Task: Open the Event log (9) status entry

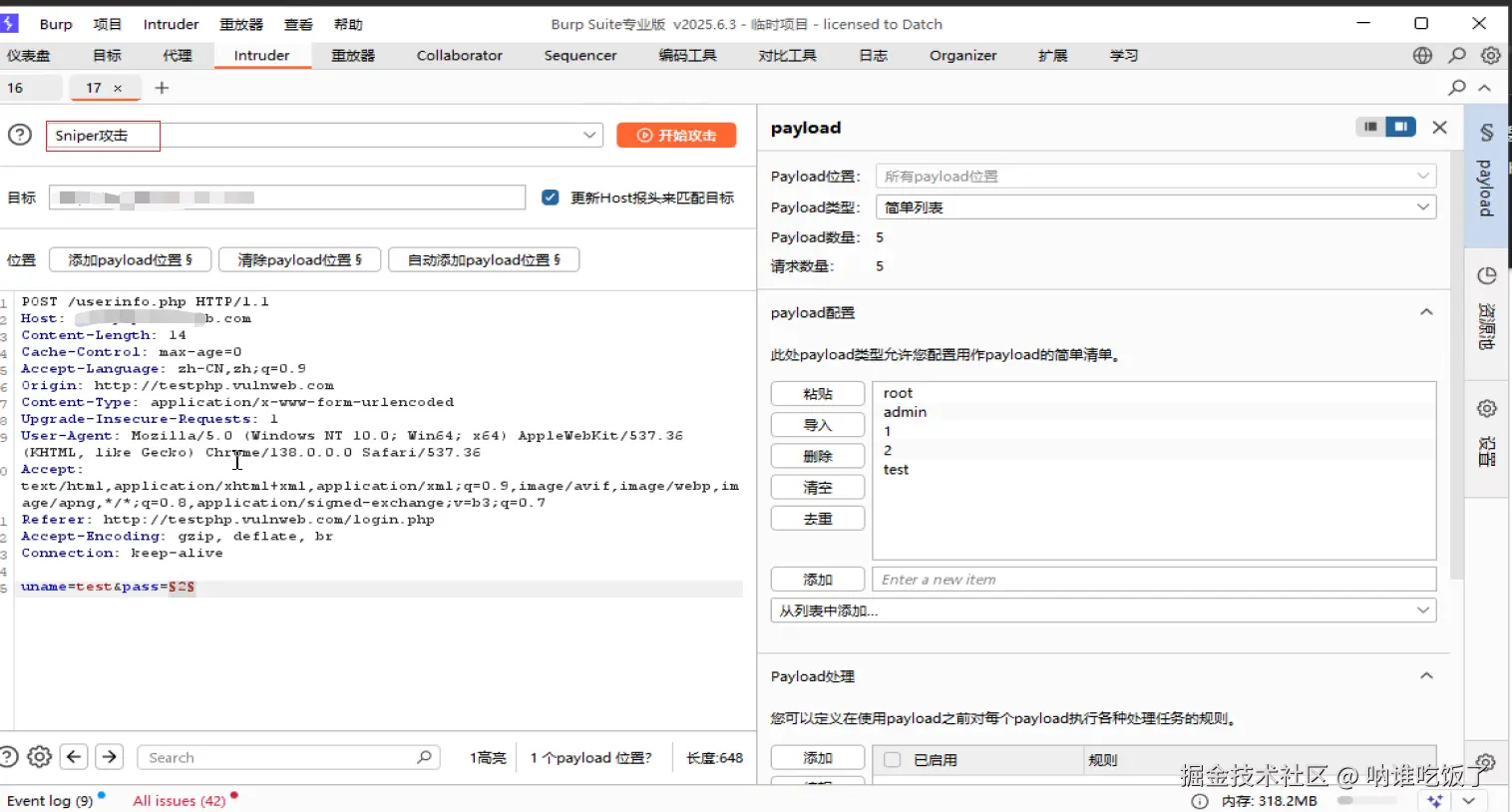Action: click(x=50, y=800)
